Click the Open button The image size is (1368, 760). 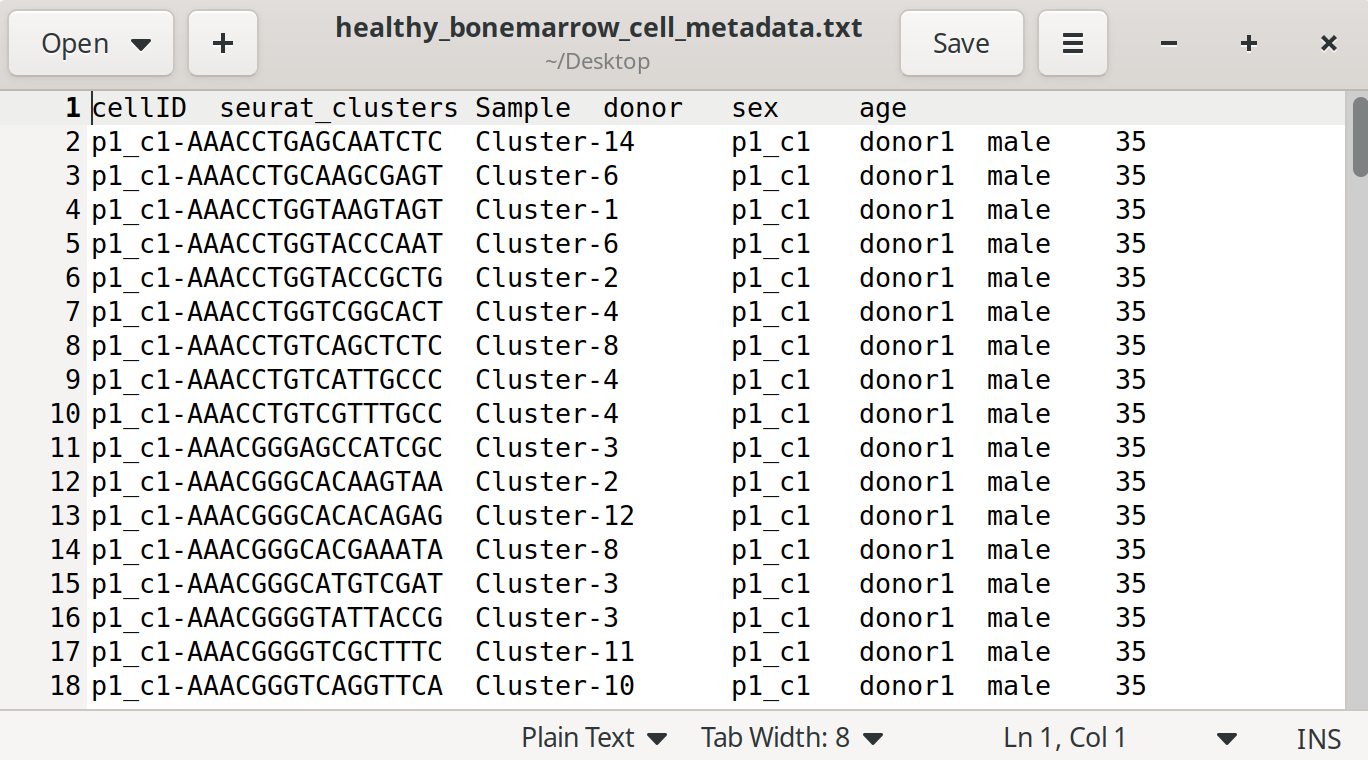76,43
